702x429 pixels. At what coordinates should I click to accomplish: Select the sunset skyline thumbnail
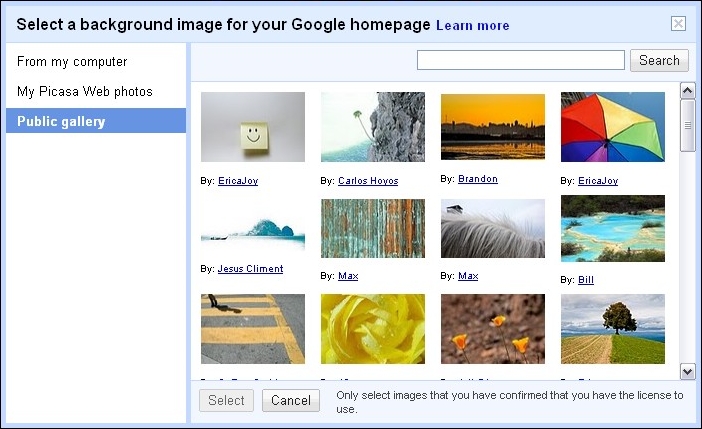pos(492,127)
